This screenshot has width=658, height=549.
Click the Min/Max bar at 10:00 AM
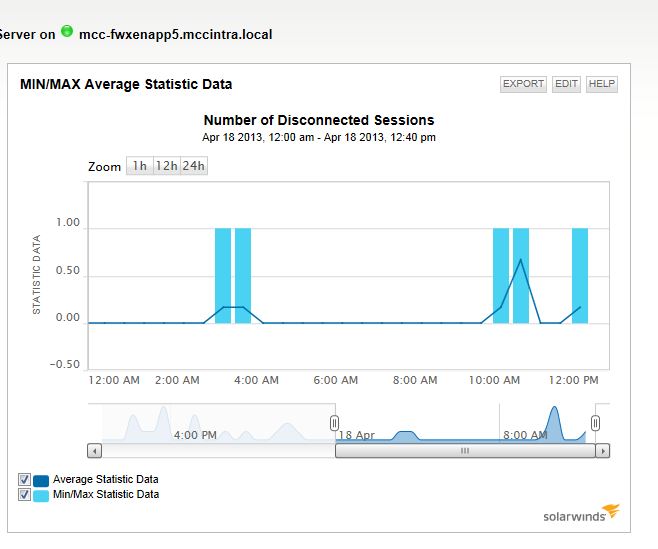501,276
